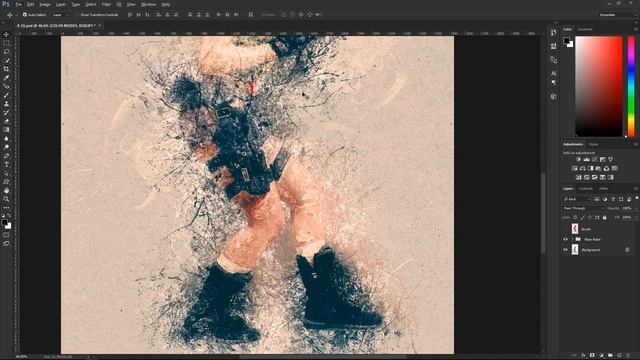640x360 pixels.
Task: Select the Clone Stamp tool
Action: (6, 104)
